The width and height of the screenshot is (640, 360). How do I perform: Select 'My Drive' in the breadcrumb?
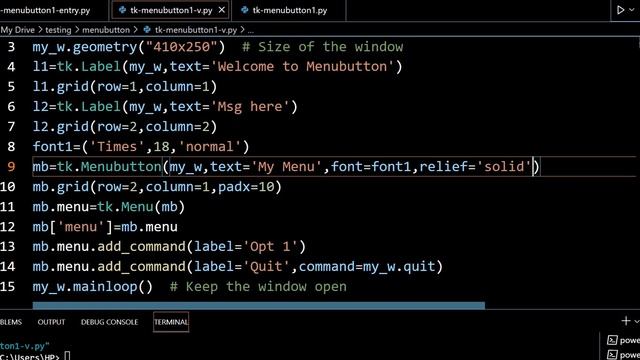click(x=18, y=30)
